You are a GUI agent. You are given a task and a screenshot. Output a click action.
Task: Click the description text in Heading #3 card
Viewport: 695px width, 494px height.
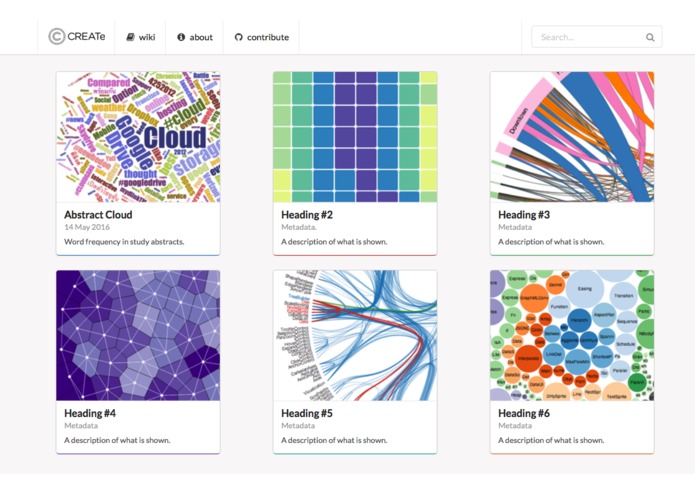551,242
